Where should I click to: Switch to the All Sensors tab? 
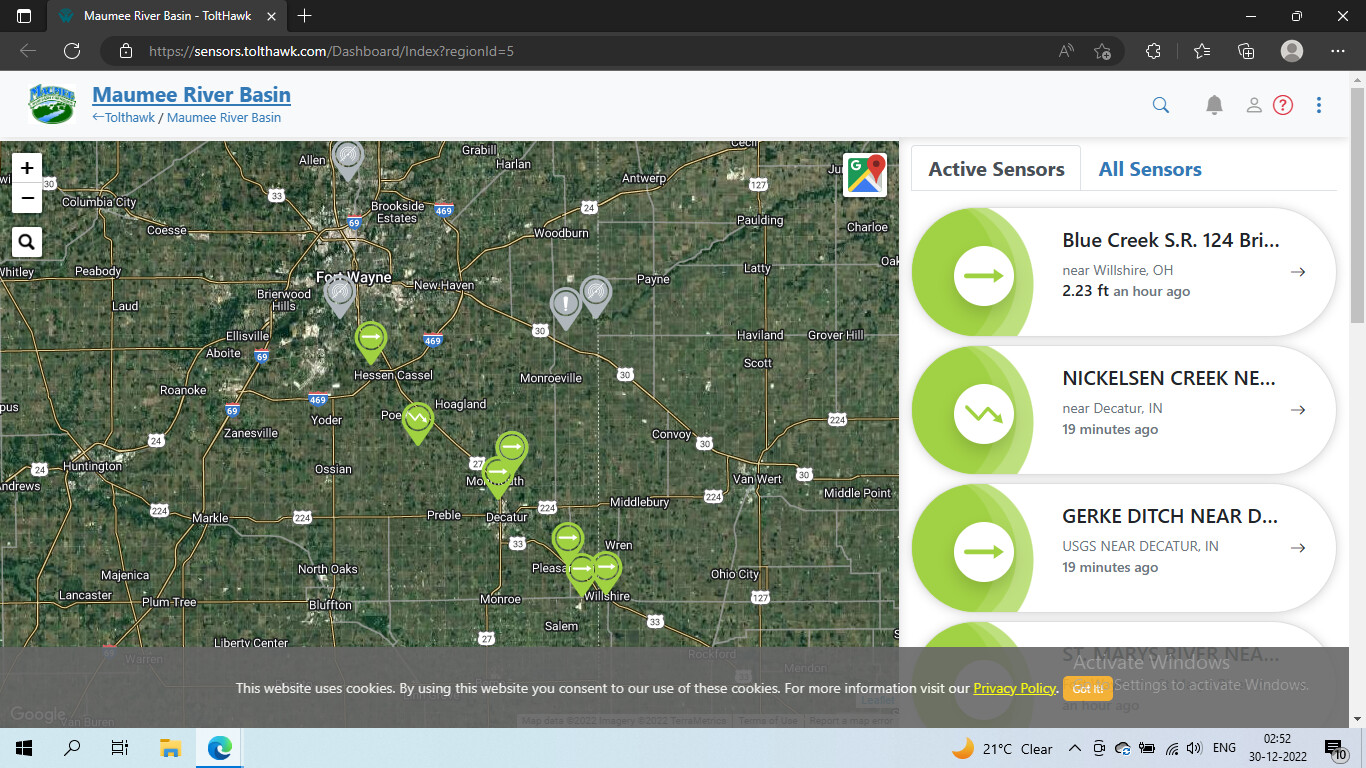tap(1149, 169)
